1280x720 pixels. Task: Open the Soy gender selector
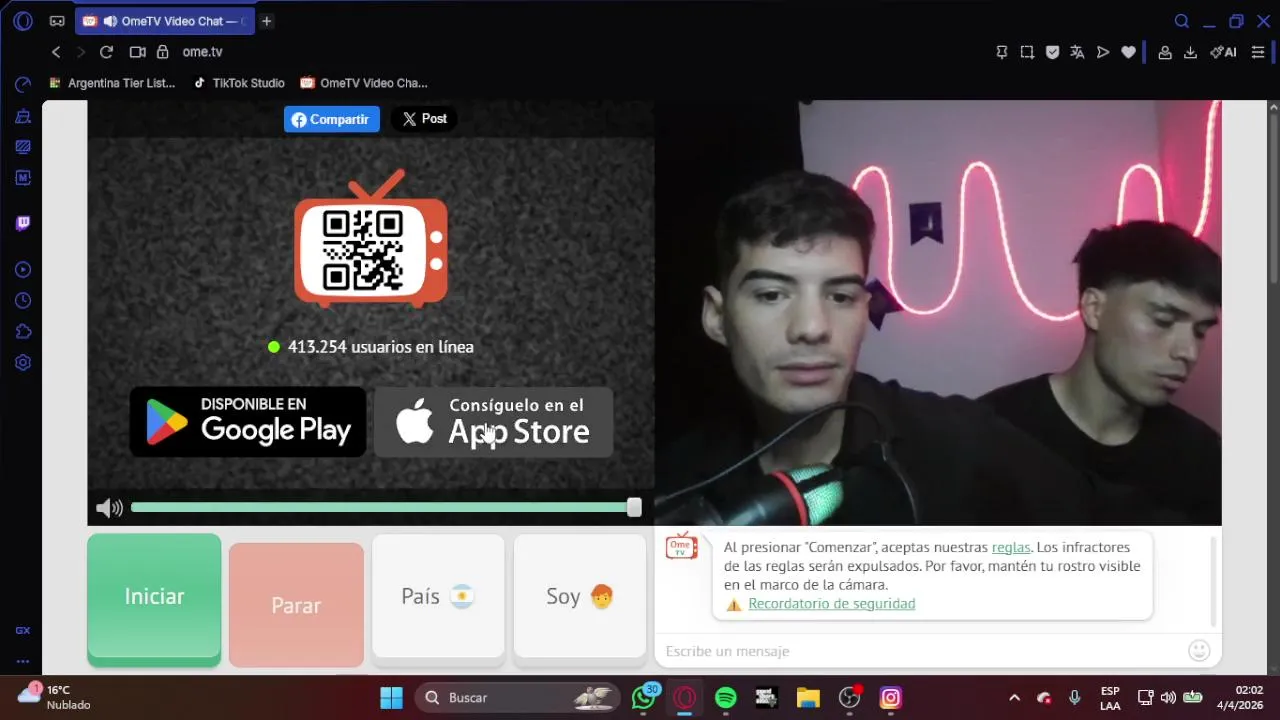pyautogui.click(x=580, y=597)
